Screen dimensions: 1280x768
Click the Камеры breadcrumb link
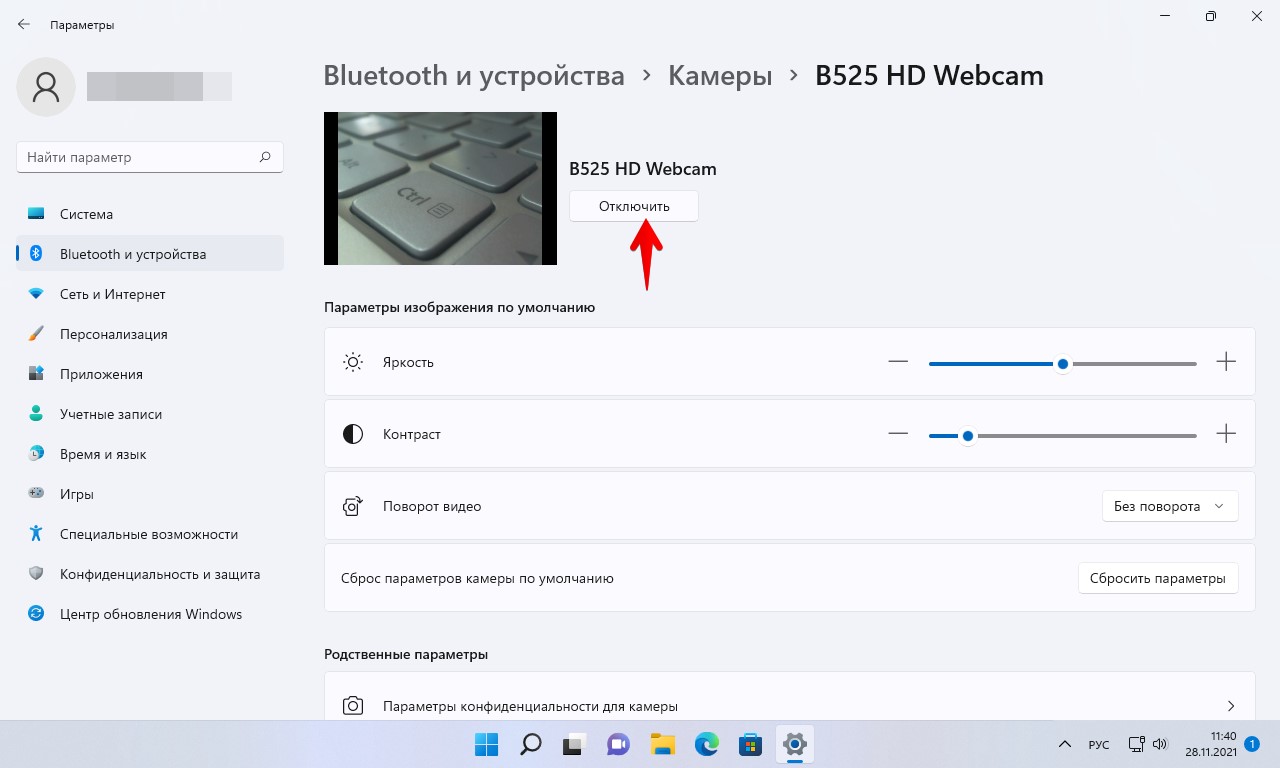[x=720, y=75]
